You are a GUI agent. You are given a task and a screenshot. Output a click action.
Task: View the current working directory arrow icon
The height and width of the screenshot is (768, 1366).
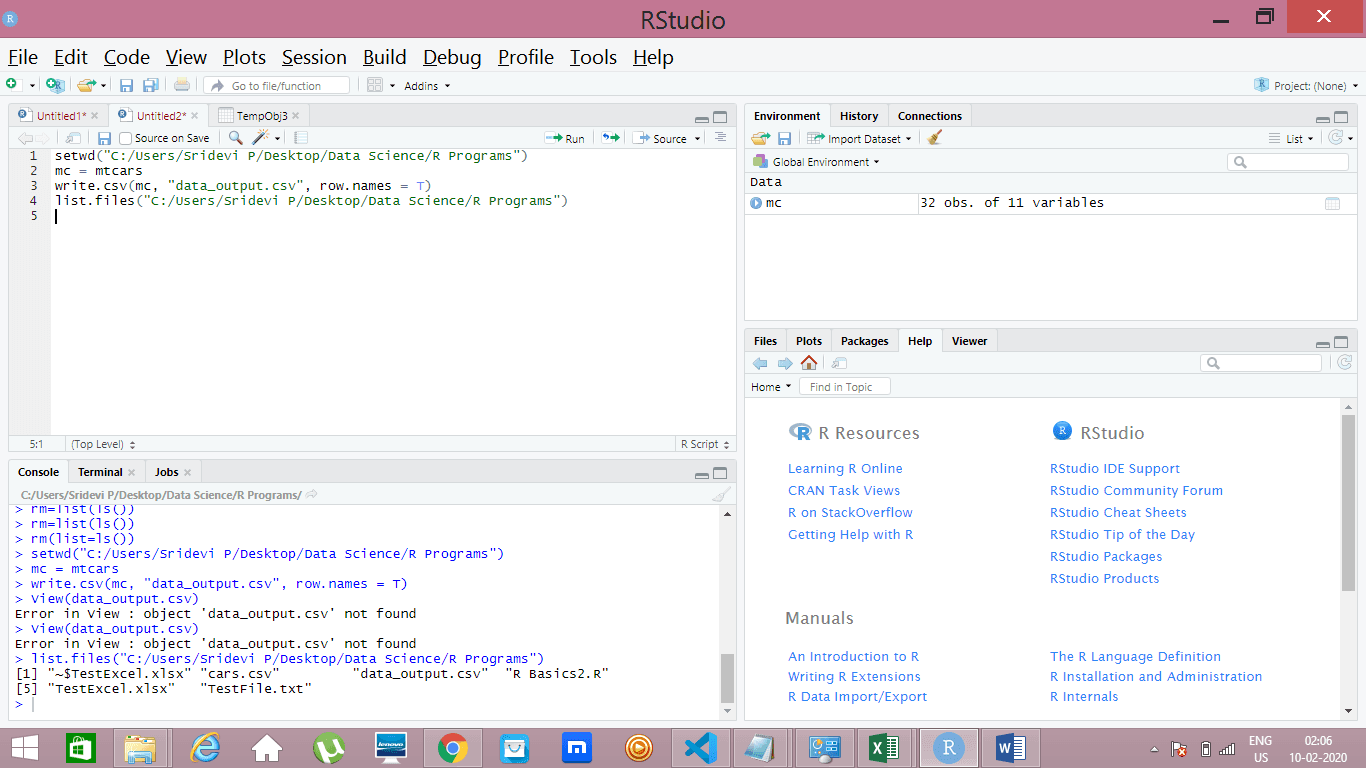coord(311,494)
